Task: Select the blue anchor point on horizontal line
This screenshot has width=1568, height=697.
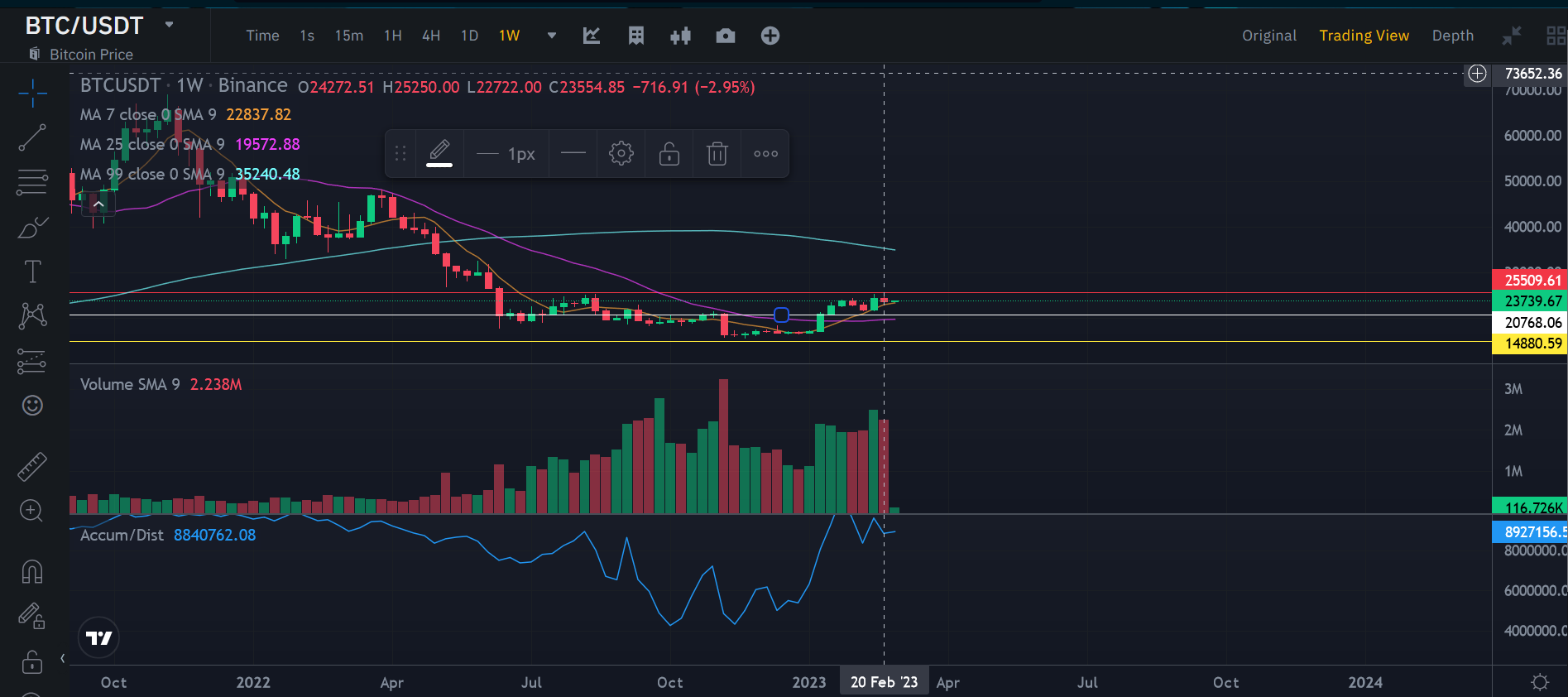Action: [x=781, y=315]
